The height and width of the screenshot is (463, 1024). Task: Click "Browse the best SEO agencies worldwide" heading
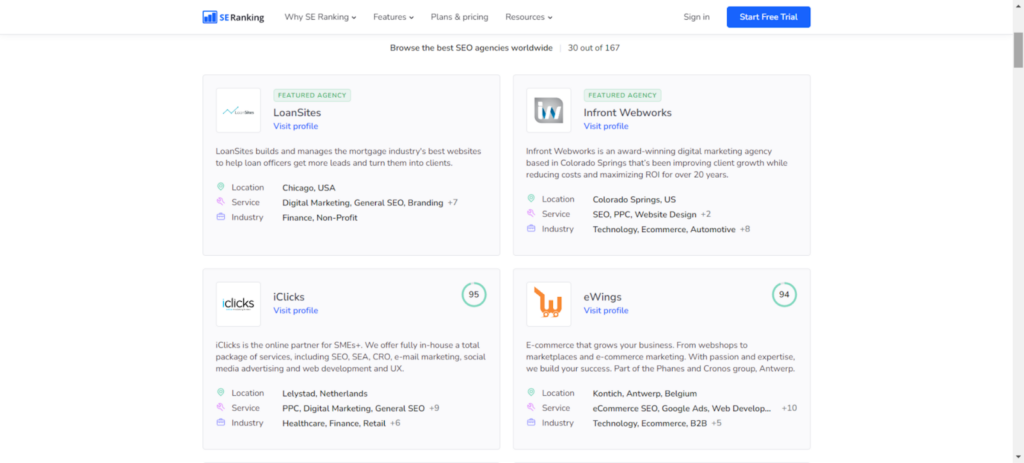(x=471, y=48)
